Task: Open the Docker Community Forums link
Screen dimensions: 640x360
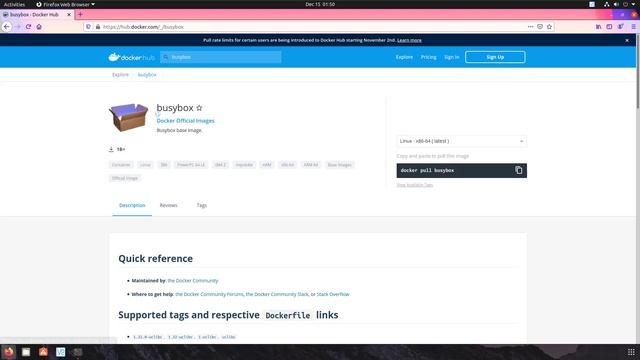Action: tap(209, 294)
